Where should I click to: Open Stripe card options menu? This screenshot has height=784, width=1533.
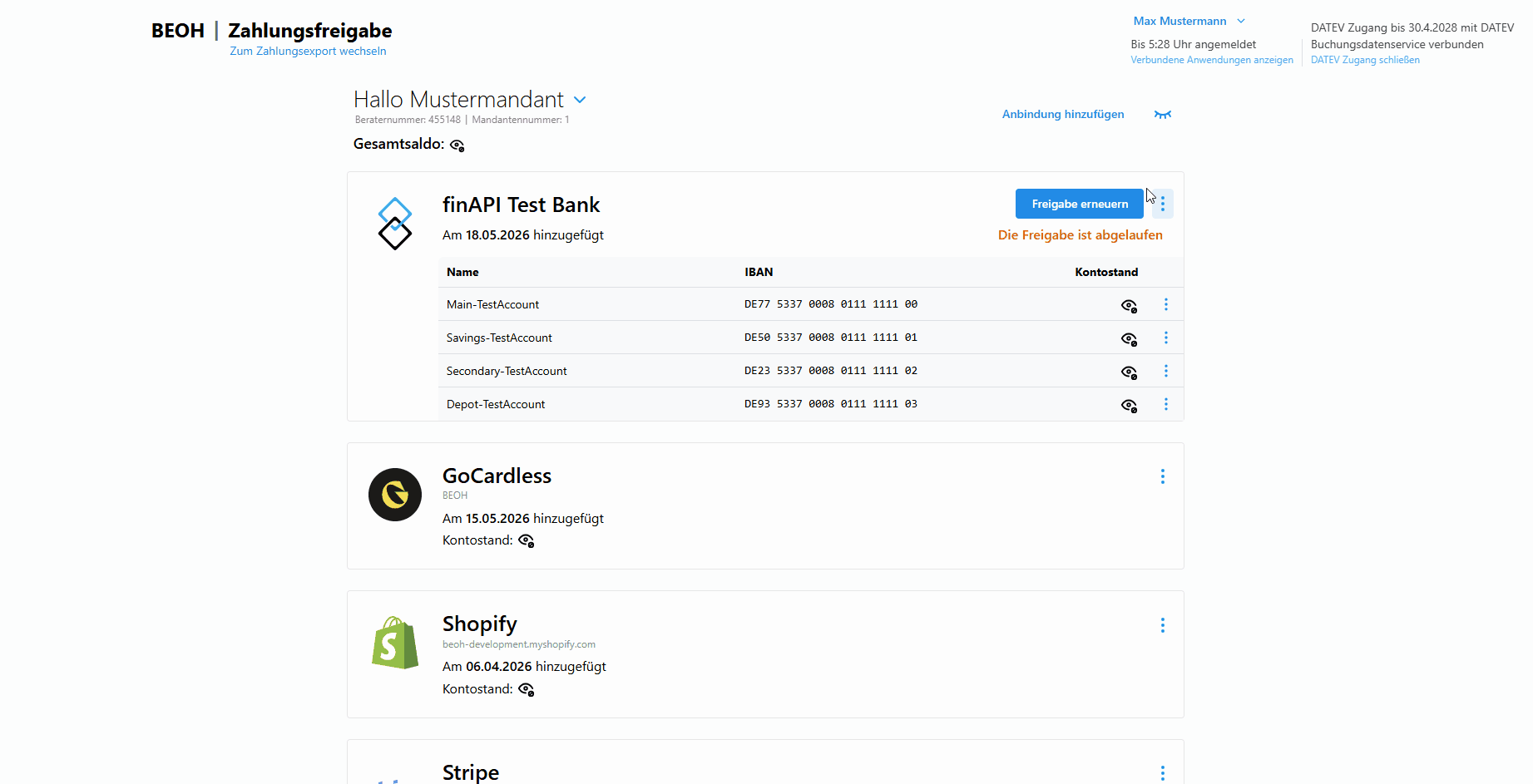1163,773
